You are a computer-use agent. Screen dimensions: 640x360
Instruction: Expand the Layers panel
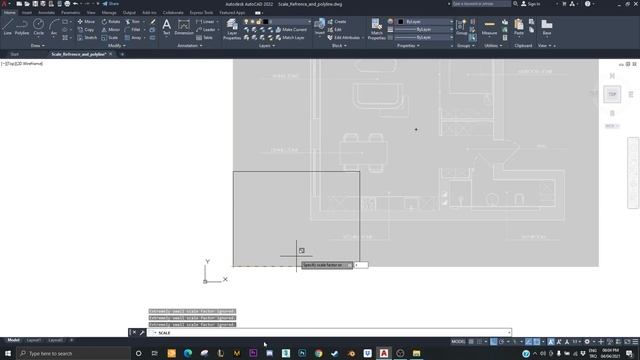pos(267,46)
